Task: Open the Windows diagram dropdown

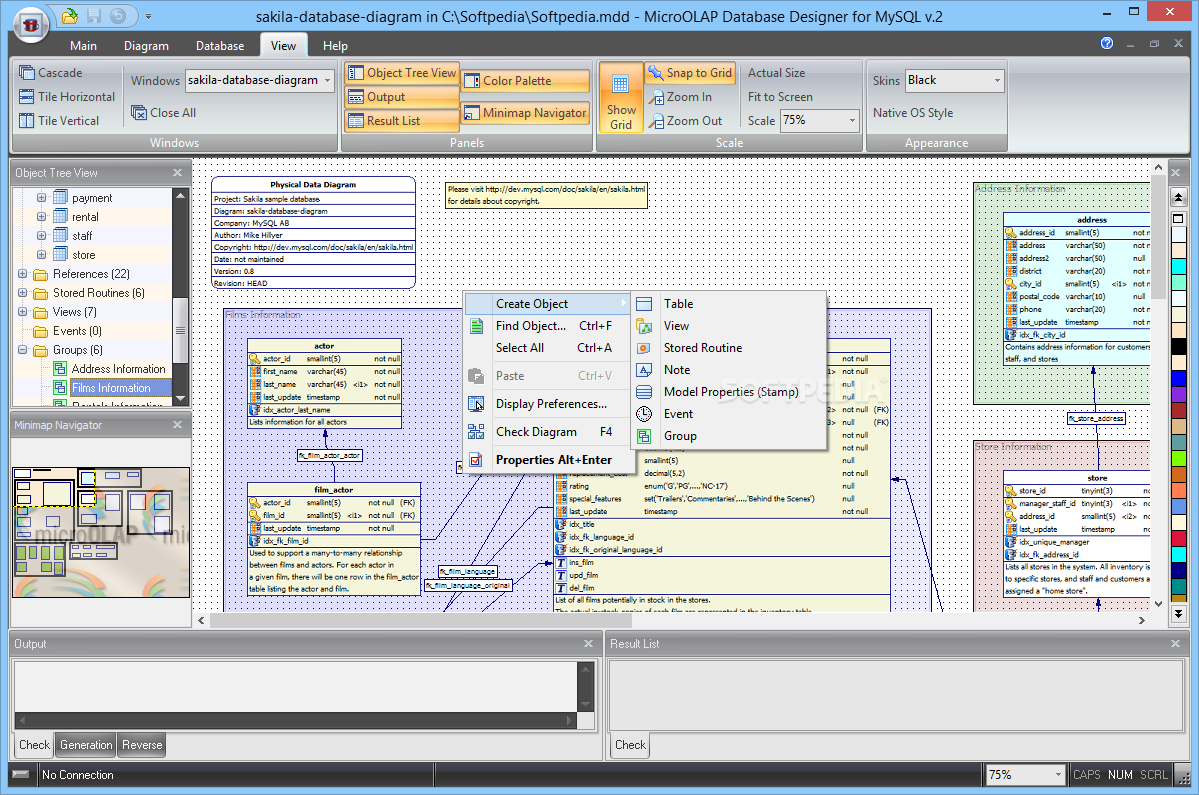Action: pyautogui.click(x=327, y=80)
